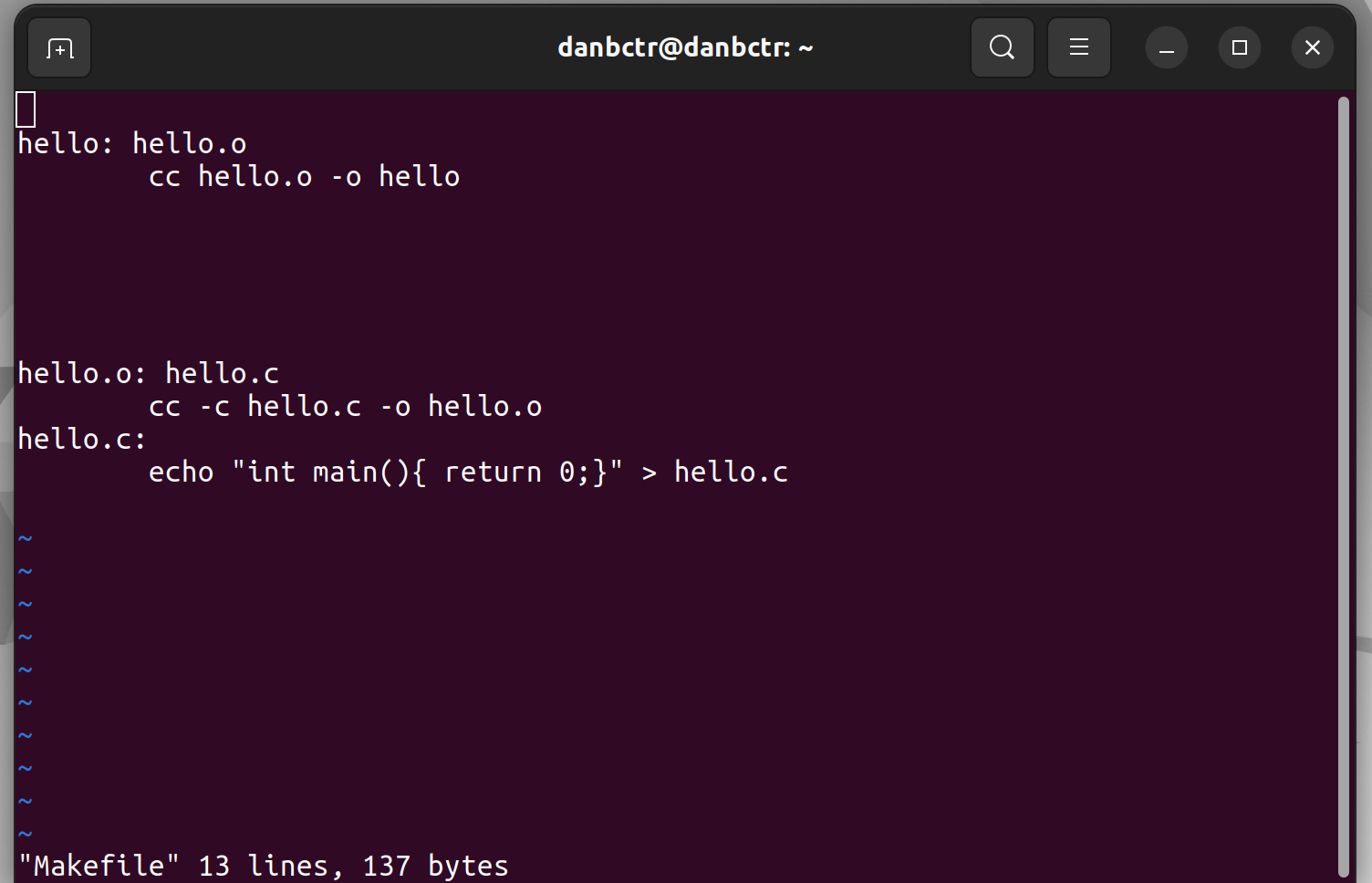Click the title 'danbctr@danbctr: ~'
Screen dimensions: 1372x883
coord(685,47)
